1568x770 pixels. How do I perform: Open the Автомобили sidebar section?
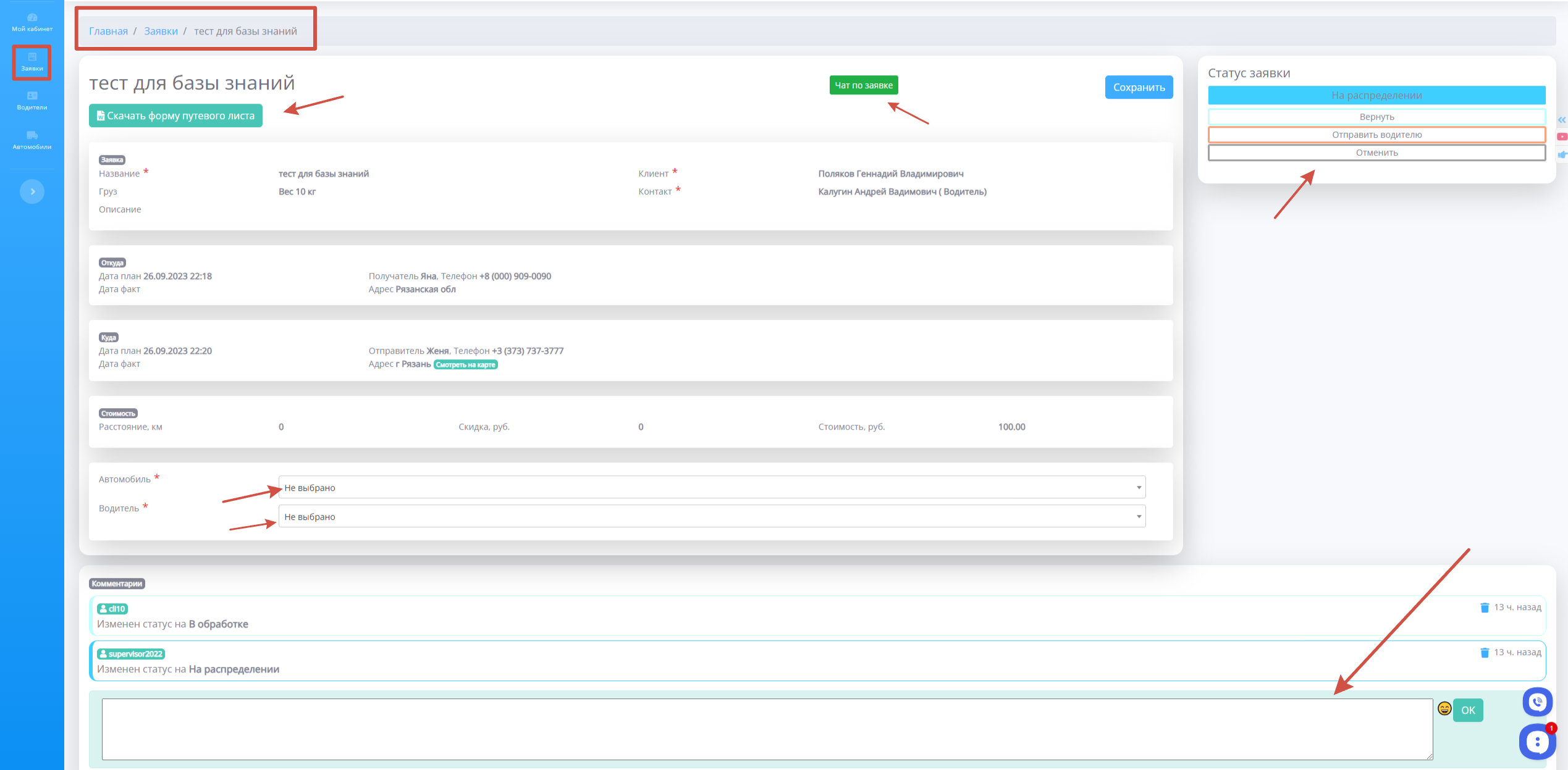(32, 140)
